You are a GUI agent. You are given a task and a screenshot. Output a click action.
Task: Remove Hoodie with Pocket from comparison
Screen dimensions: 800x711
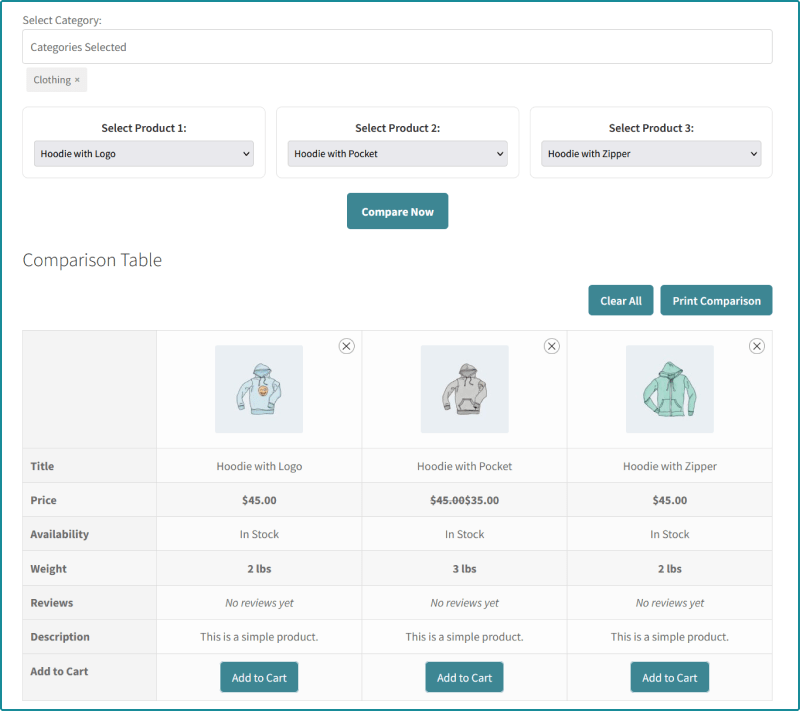click(x=551, y=346)
